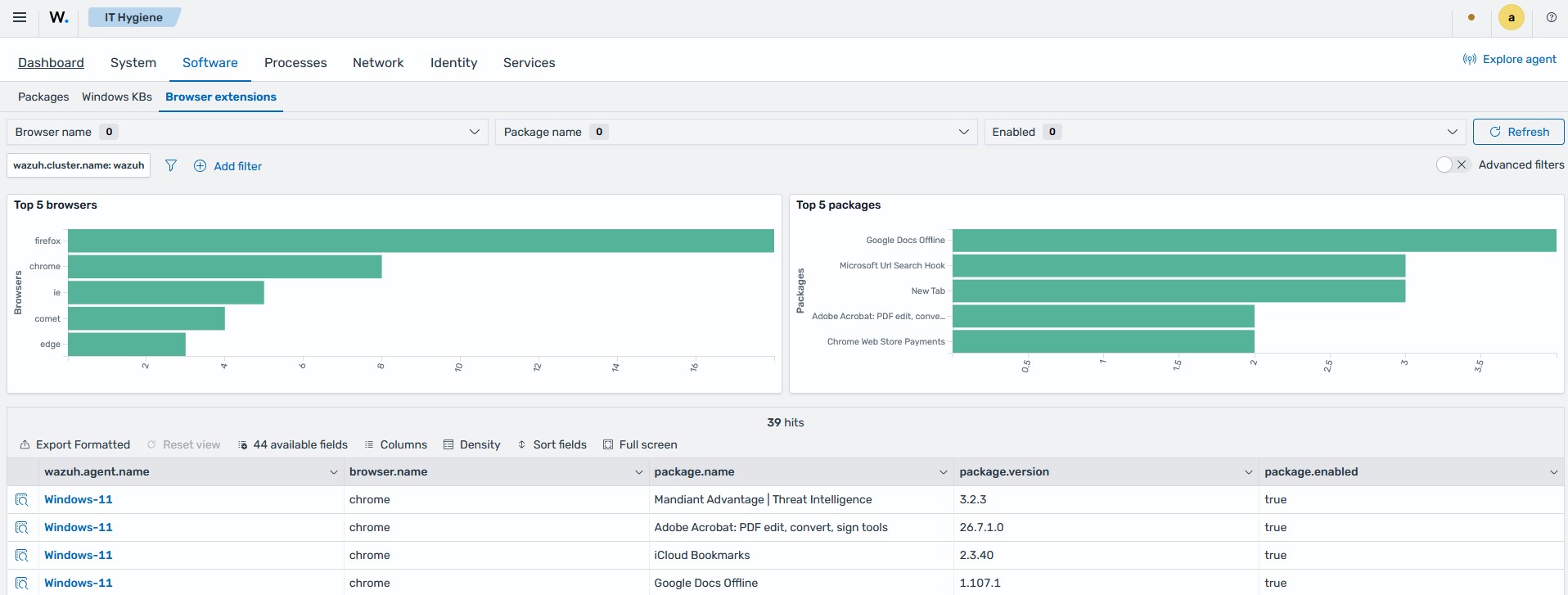Open the hamburger navigation menu

click(20, 17)
